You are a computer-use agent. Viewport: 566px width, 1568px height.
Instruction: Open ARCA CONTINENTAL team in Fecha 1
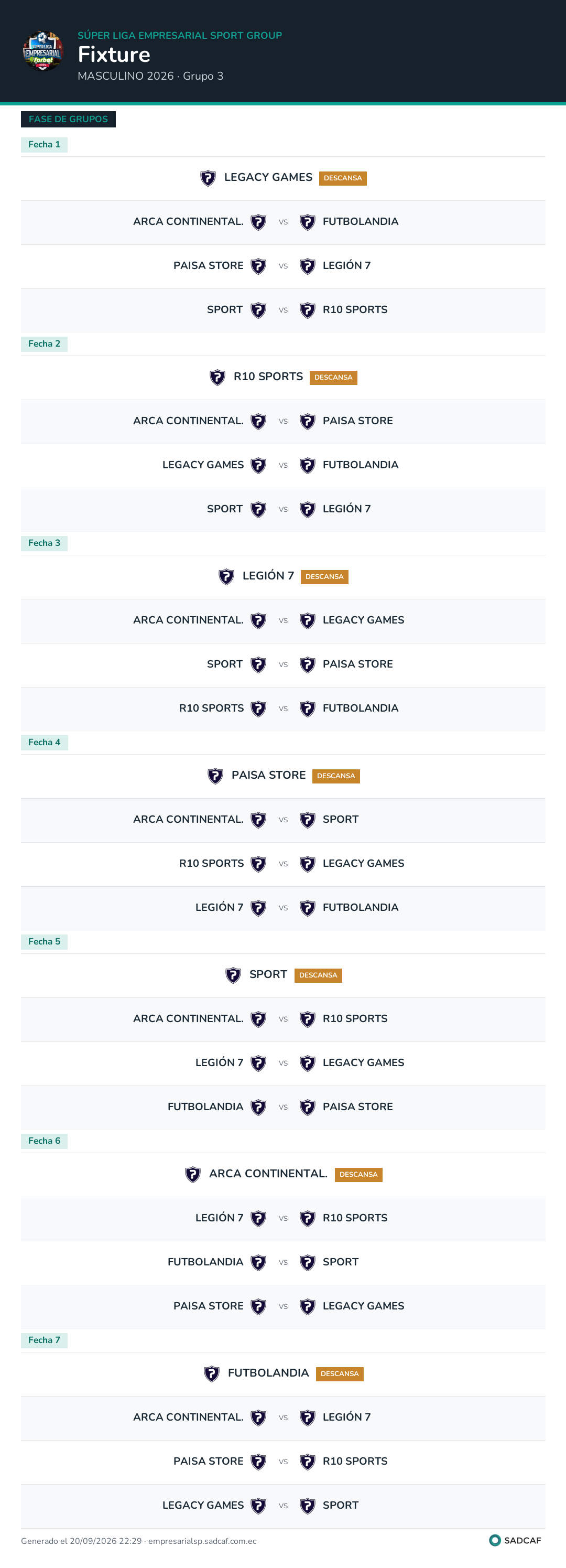pyautogui.click(x=188, y=221)
